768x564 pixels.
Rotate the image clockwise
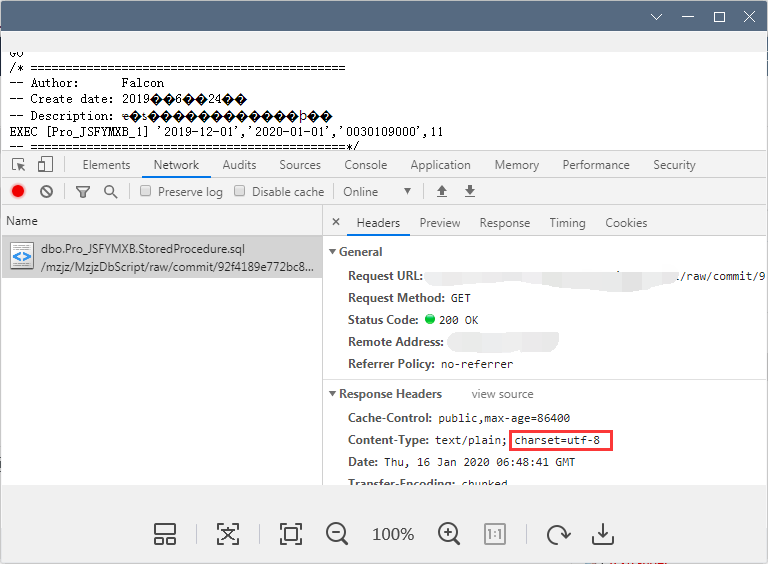558,534
